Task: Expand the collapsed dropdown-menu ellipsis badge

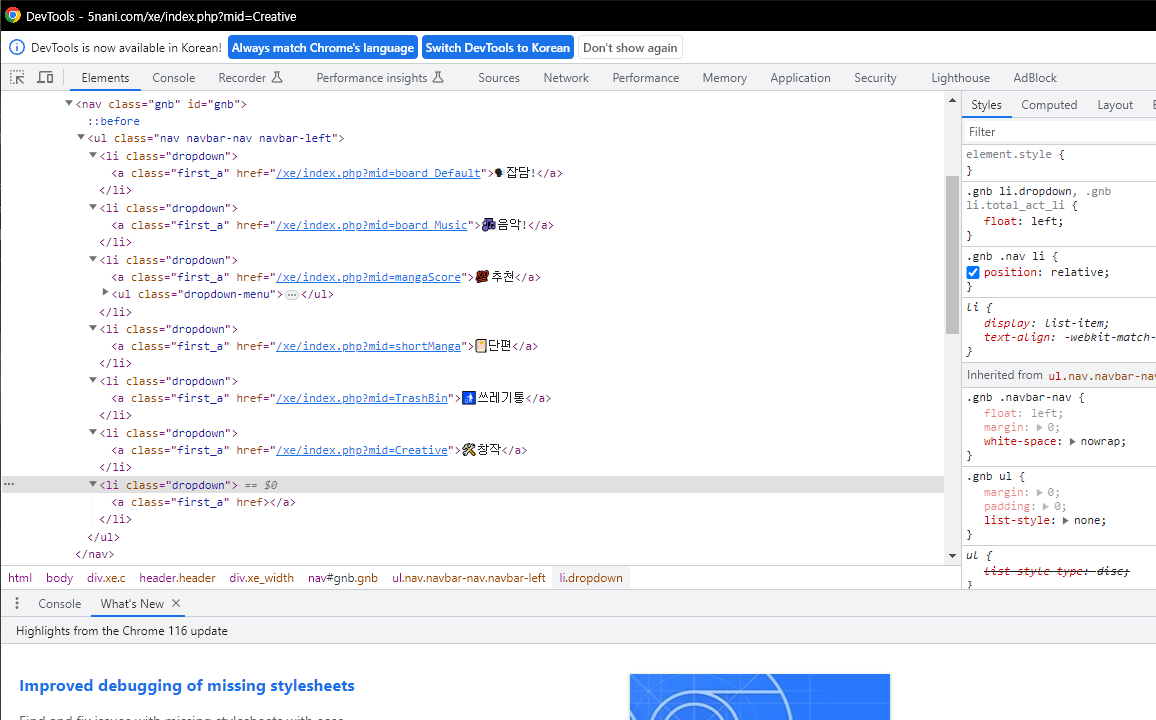Action: click(292, 295)
